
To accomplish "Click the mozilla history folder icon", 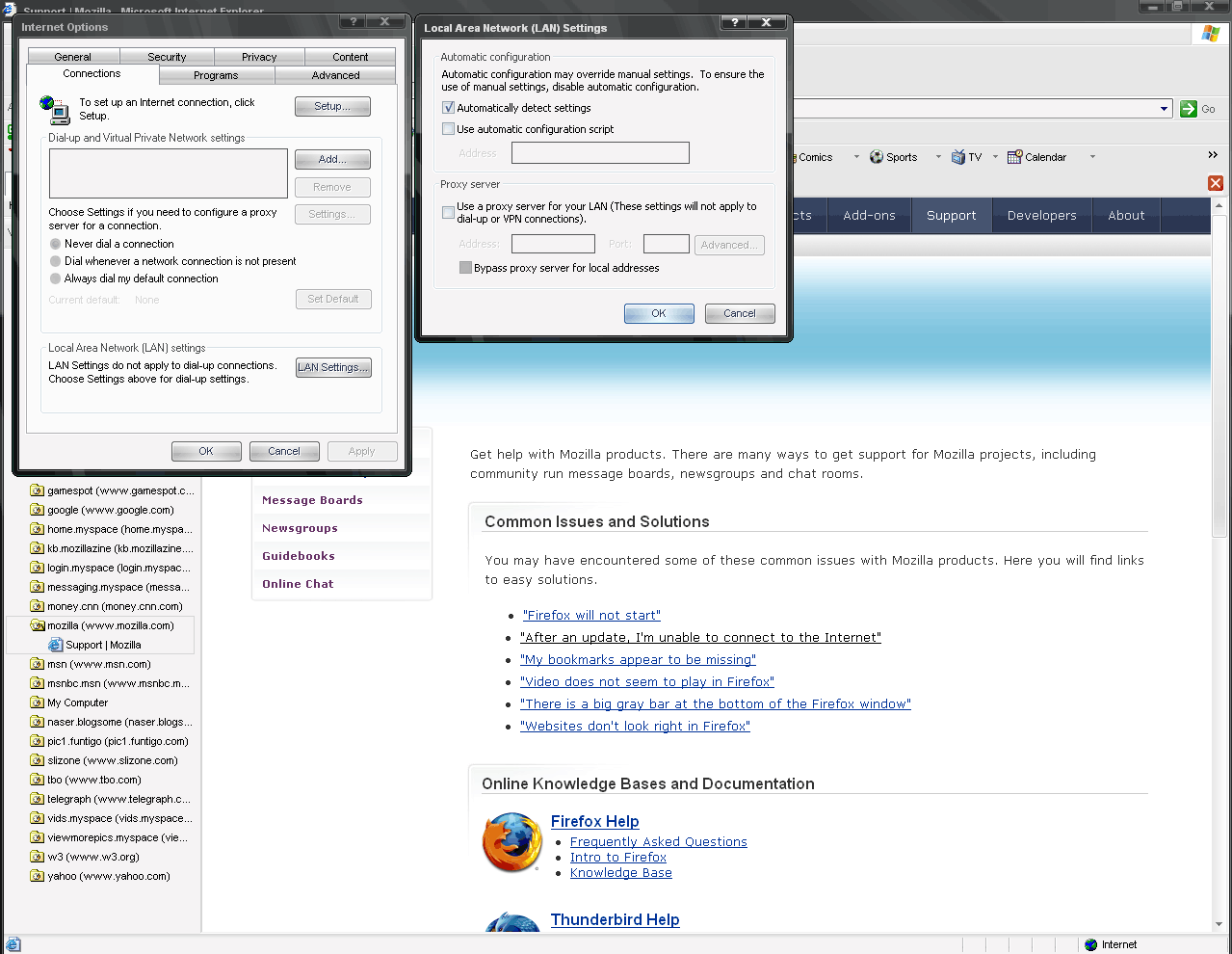I will point(38,625).
